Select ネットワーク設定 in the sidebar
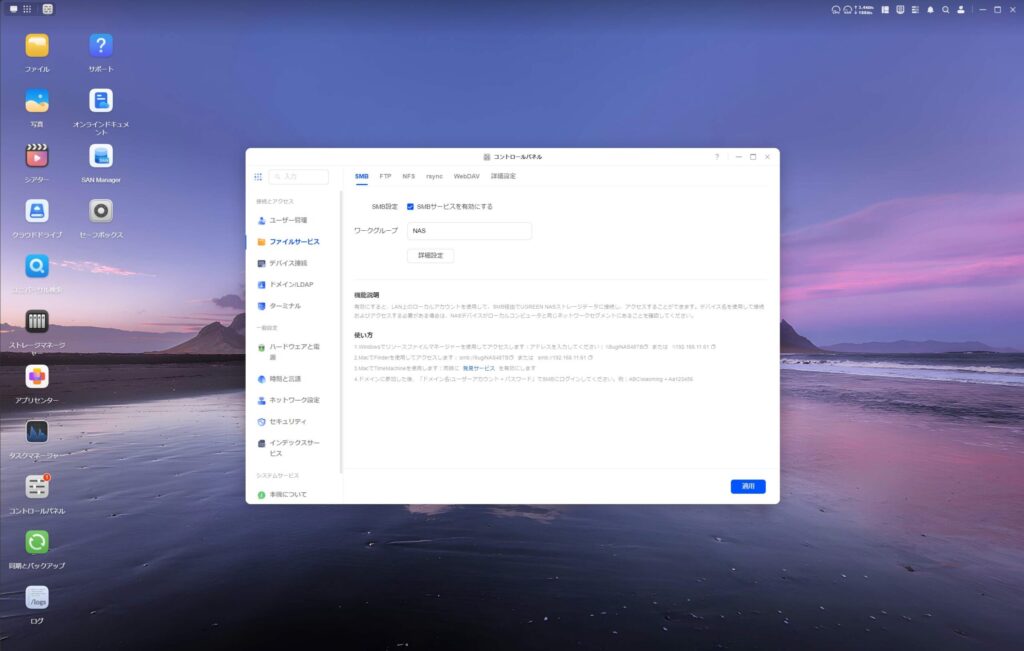The height and width of the screenshot is (651, 1024). pos(294,400)
